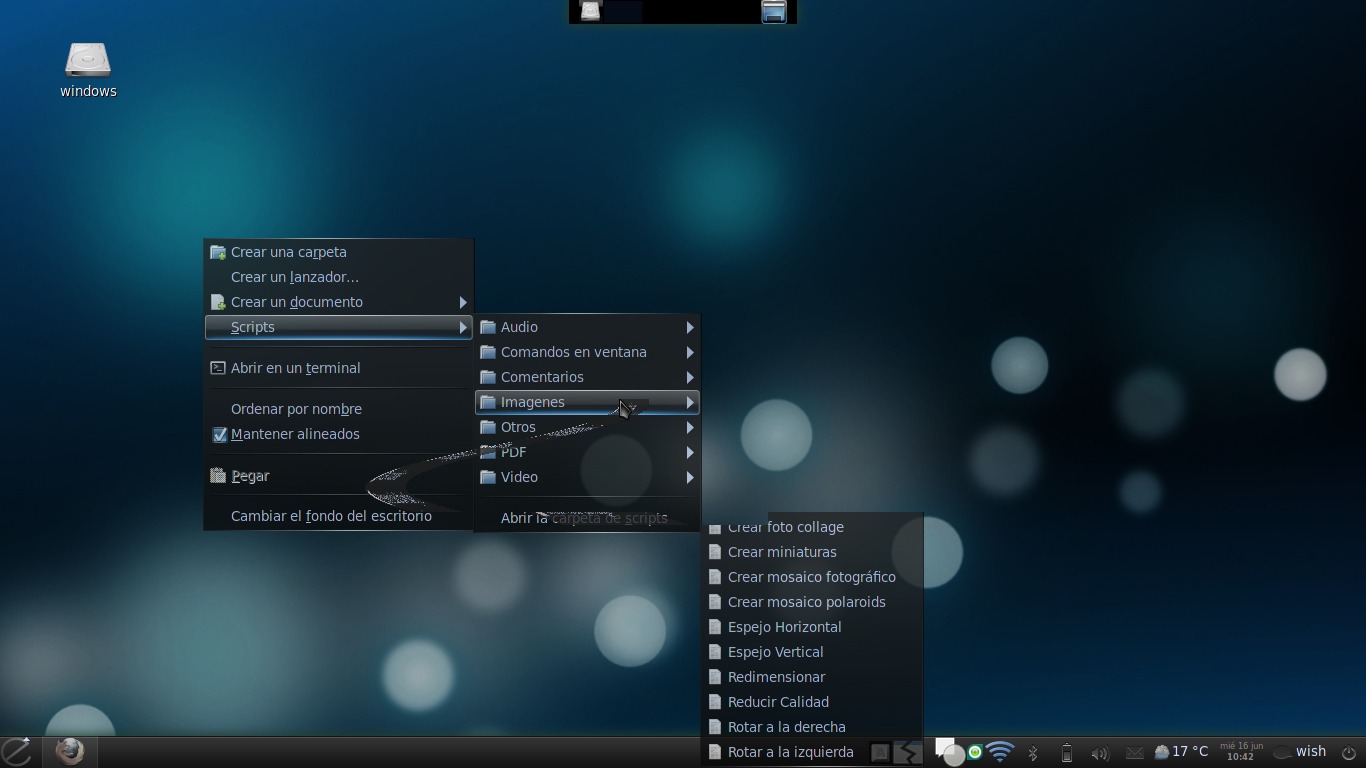Expand Comandos en ventana submenu

pyautogui.click(x=587, y=352)
